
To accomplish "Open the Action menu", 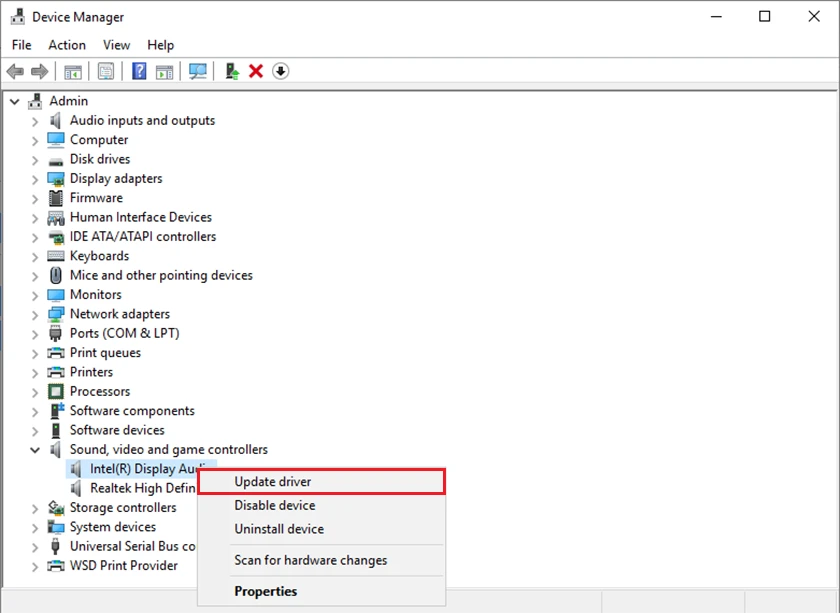I will (67, 45).
